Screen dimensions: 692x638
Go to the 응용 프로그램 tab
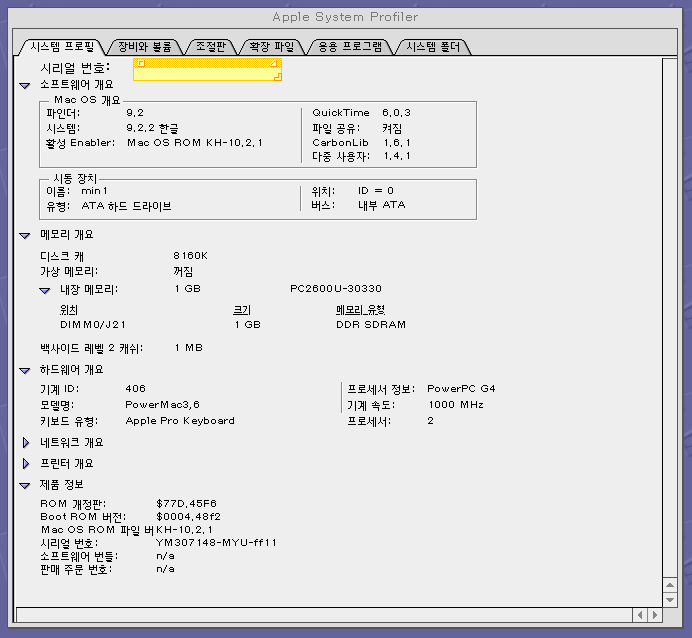click(x=349, y=47)
